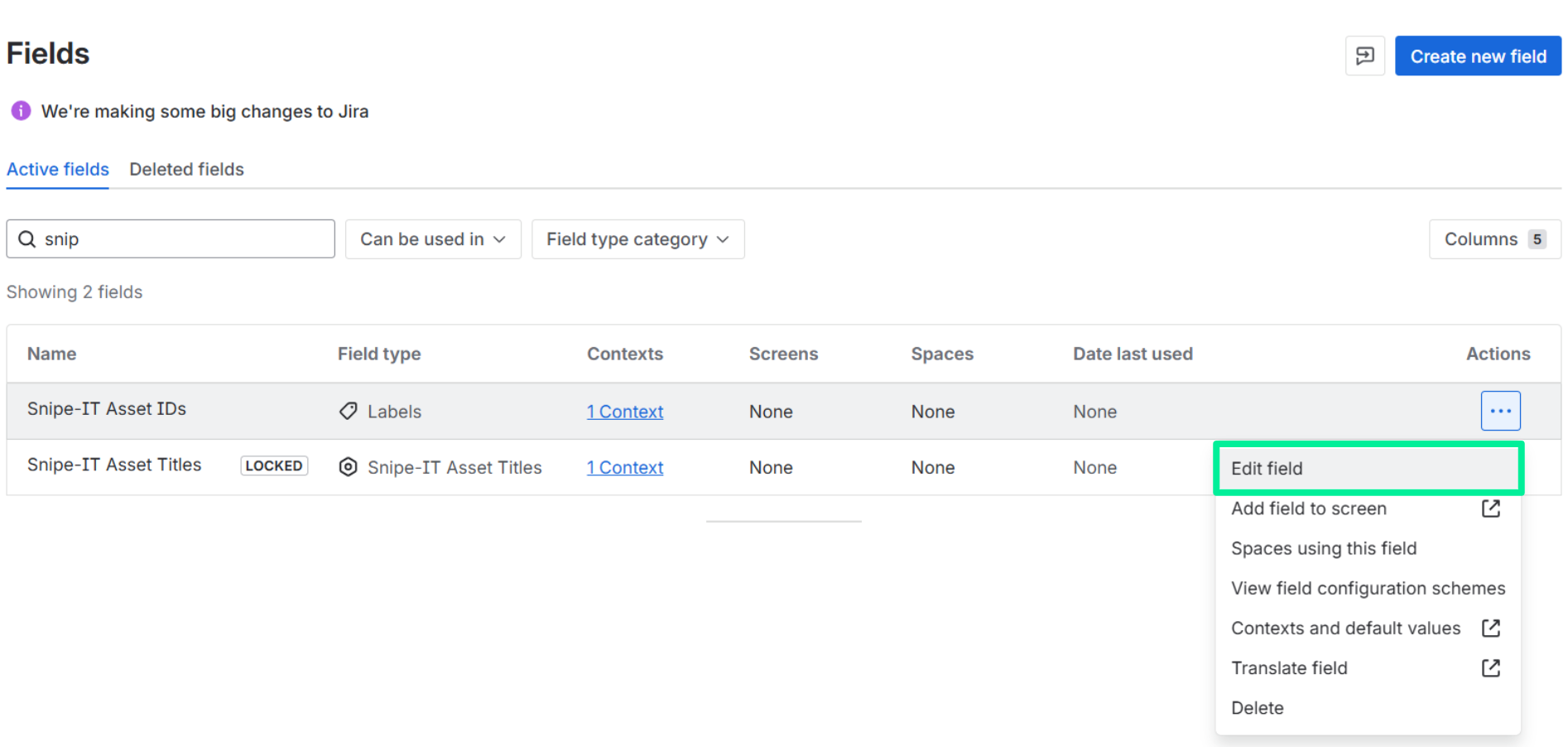This screenshot has height=747, width=1568.
Task: Switch to the Deleted fields tab
Action: click(x=186, y=170)
